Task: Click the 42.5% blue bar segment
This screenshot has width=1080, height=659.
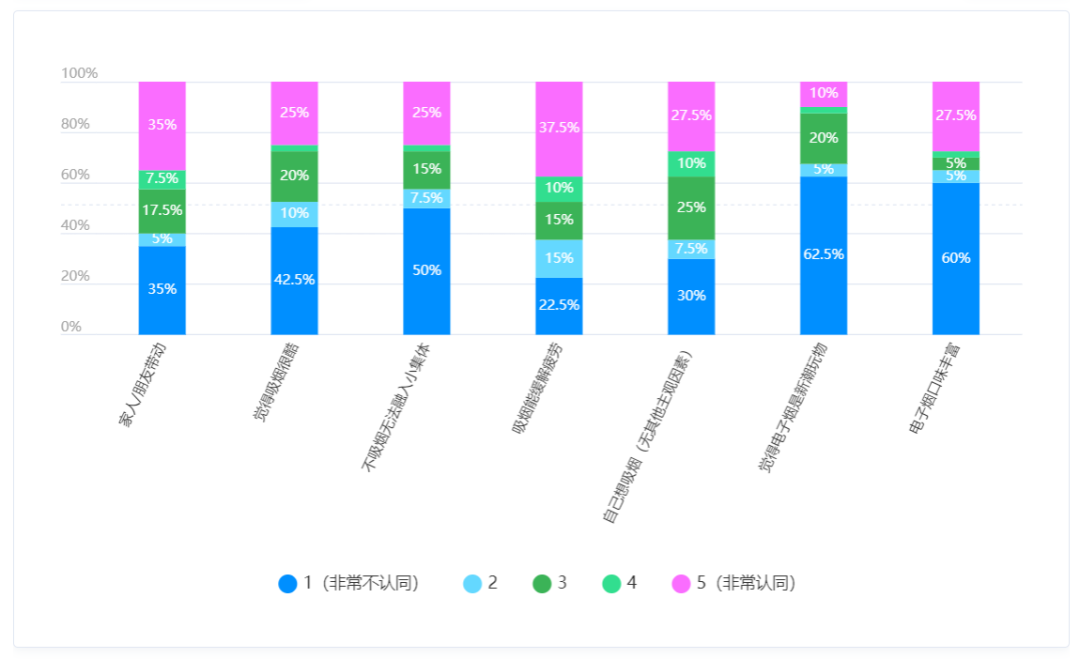Action: click(x=294, y=280)
